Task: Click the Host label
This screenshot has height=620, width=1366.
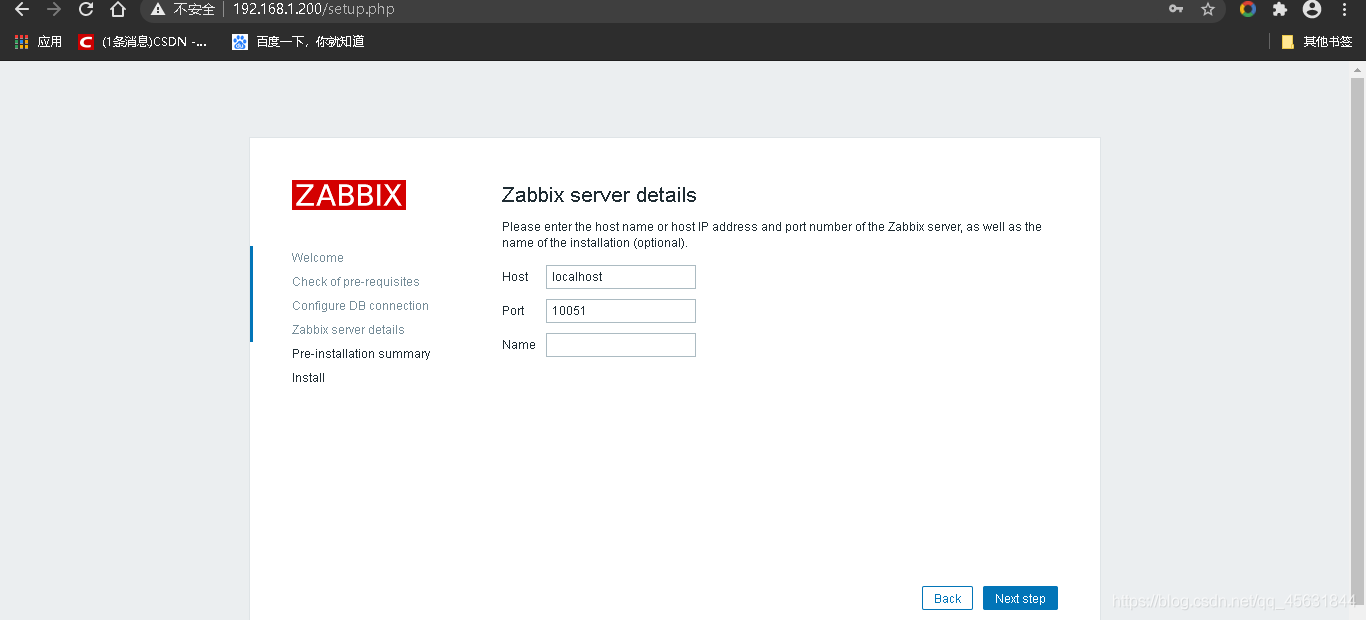Action: 515,277
